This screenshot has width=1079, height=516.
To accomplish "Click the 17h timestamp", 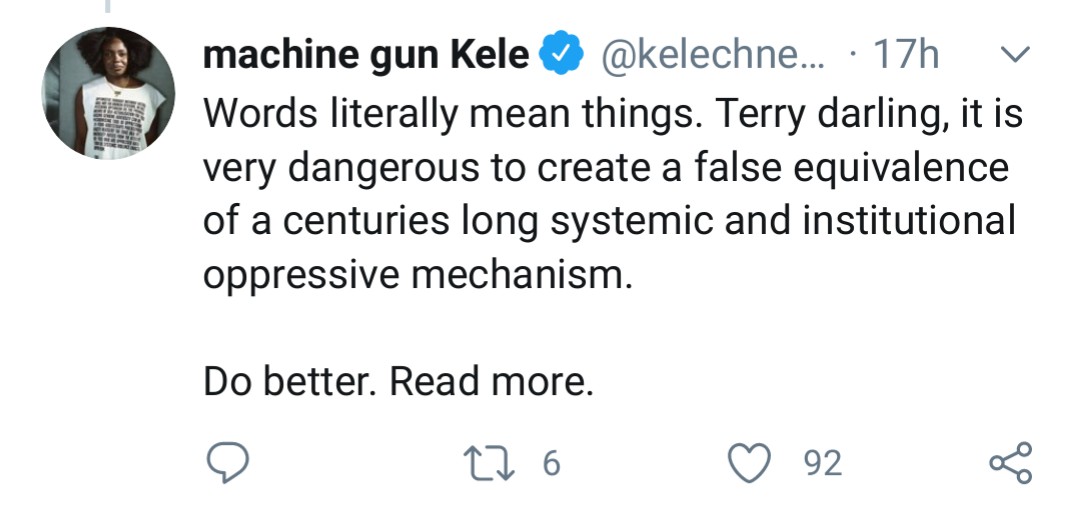I will [905, 56].
